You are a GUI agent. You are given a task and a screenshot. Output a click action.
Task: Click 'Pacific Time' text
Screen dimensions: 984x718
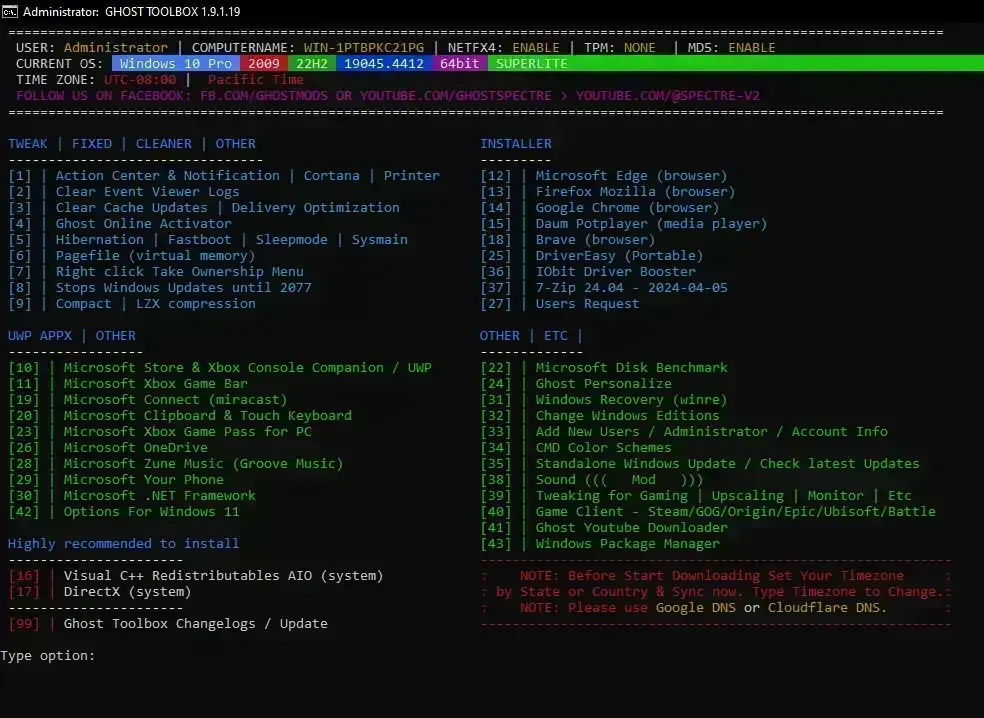(x=255, y=80)
